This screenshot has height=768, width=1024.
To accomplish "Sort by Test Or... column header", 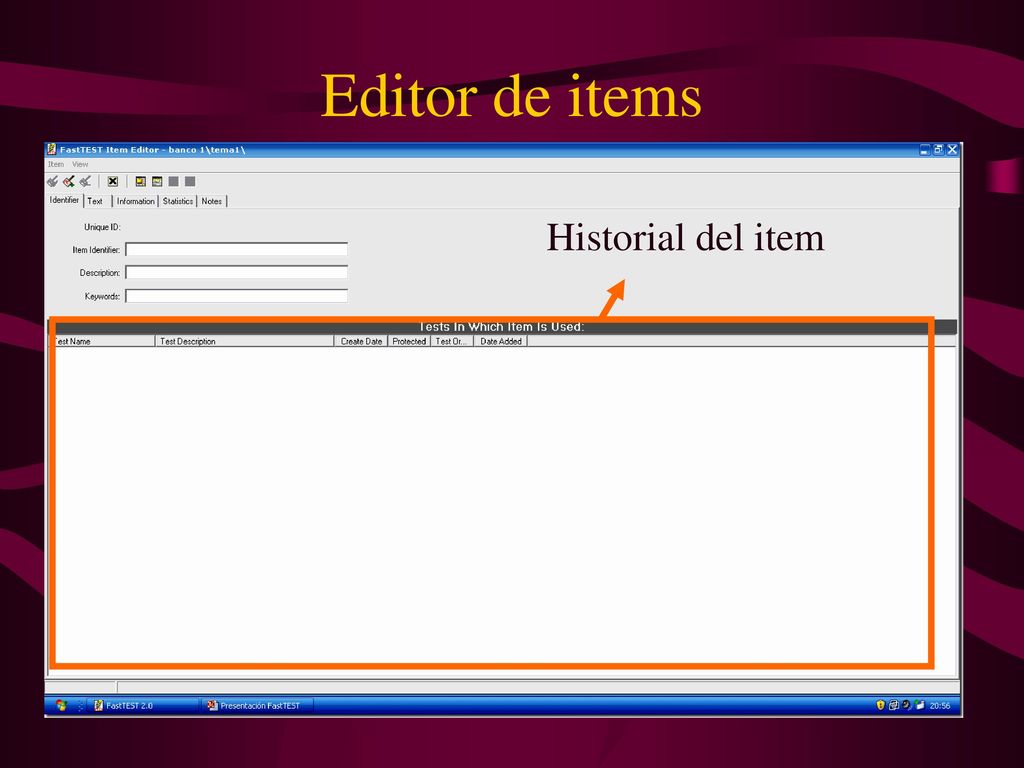I will [451, 341].
